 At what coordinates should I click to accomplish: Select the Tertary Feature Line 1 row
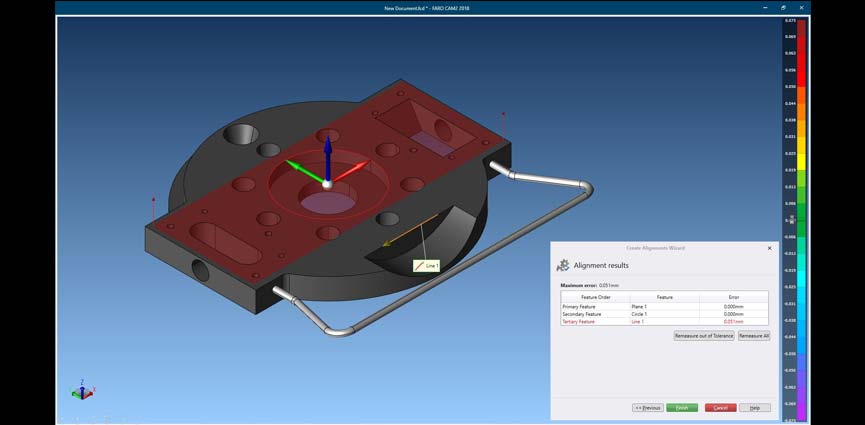click(x=664, y=322)
